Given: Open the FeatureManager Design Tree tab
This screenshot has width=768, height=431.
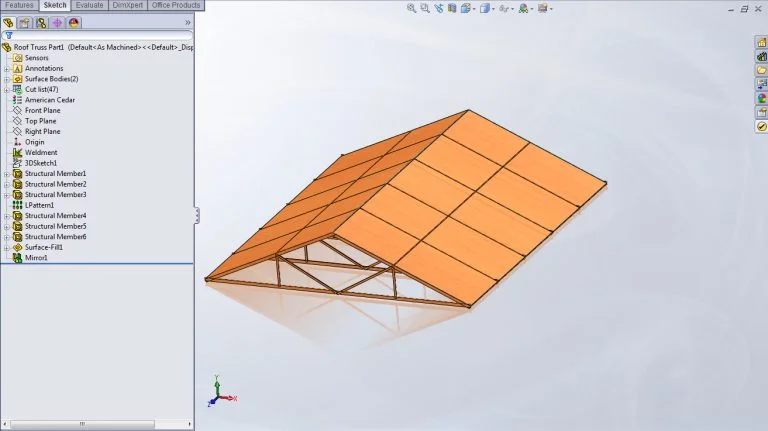Looking at the screenshot, I should click(x=9, y=22).
